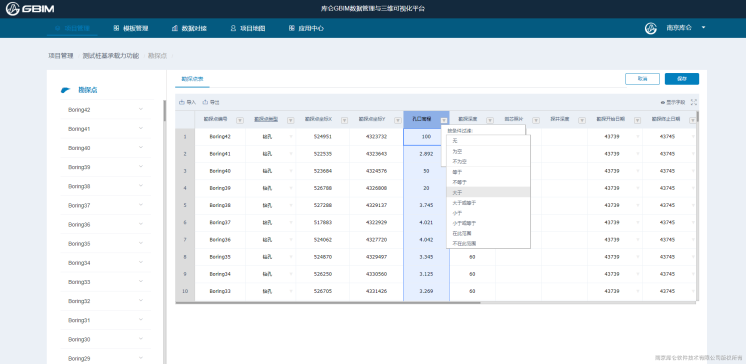
Task: Open the user avatar icon for 南京库仑
Action: (650, 28)
